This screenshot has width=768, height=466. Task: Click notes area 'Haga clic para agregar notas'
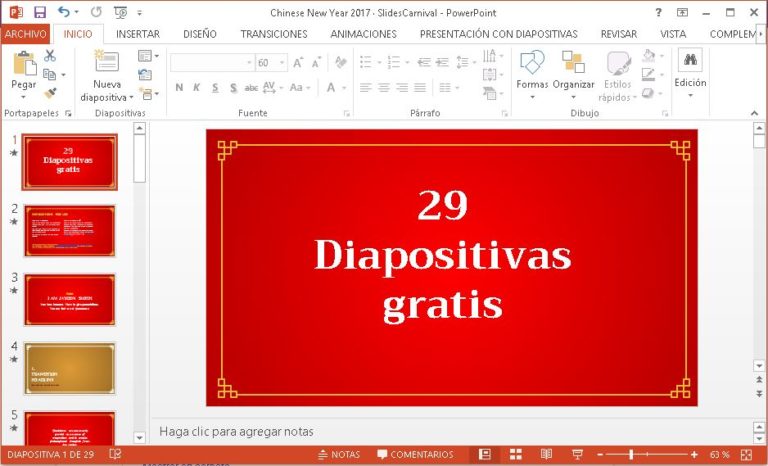(236, 432)
